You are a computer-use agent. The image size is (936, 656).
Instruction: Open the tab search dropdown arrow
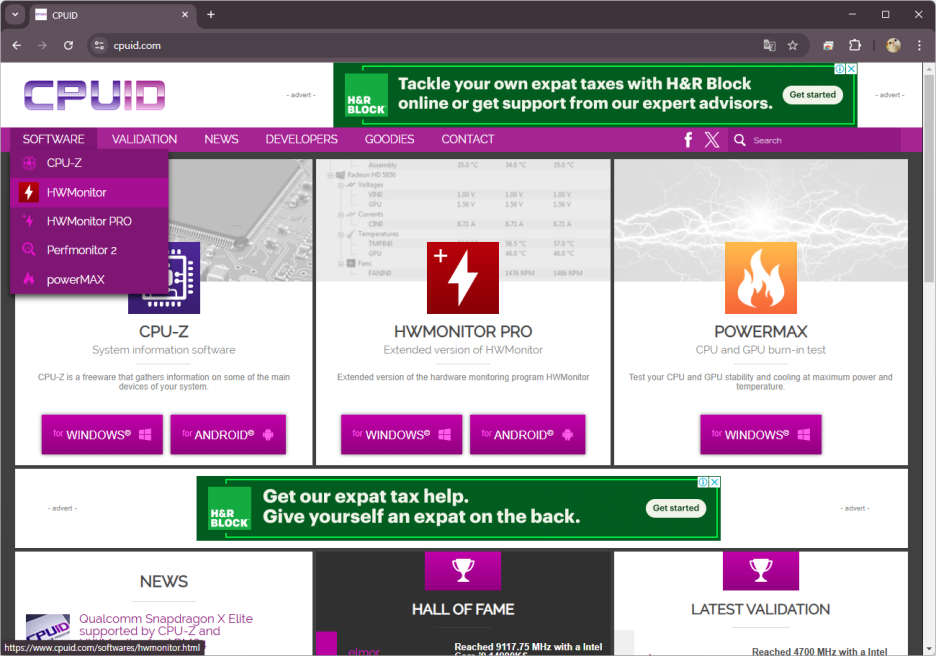pos(15,14)
